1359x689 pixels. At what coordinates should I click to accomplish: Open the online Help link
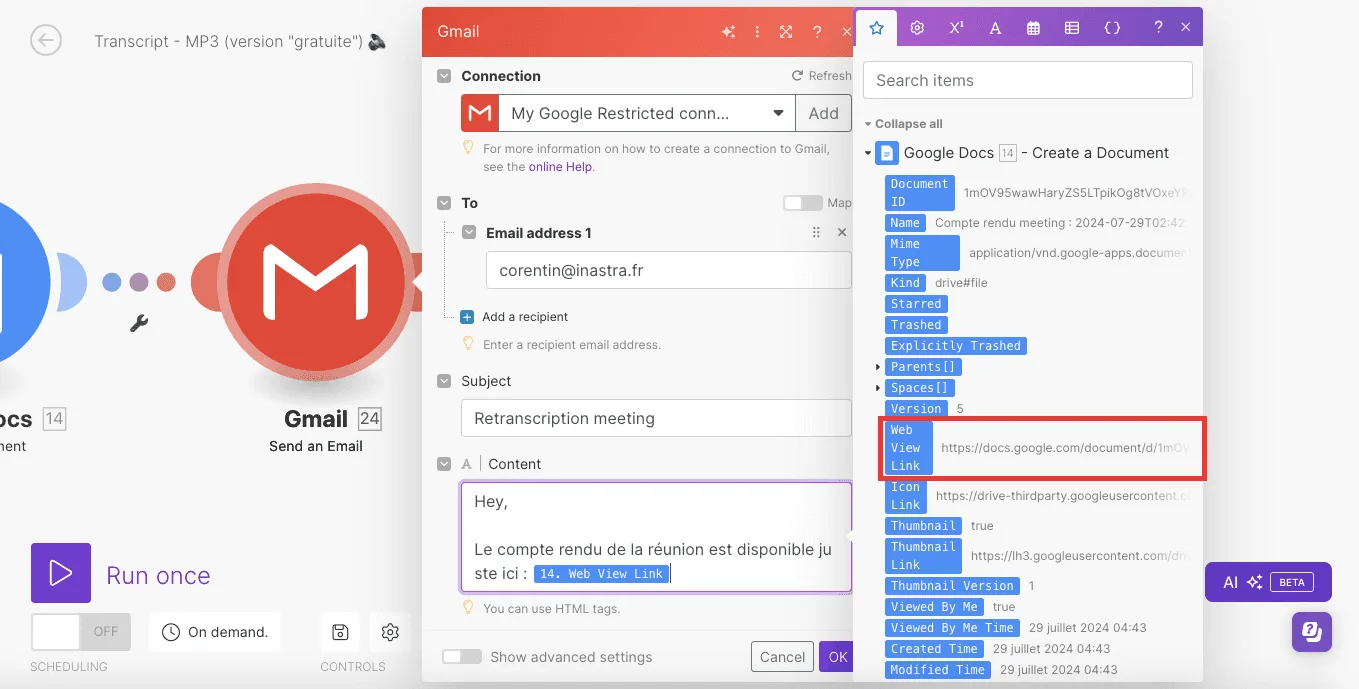560,167
